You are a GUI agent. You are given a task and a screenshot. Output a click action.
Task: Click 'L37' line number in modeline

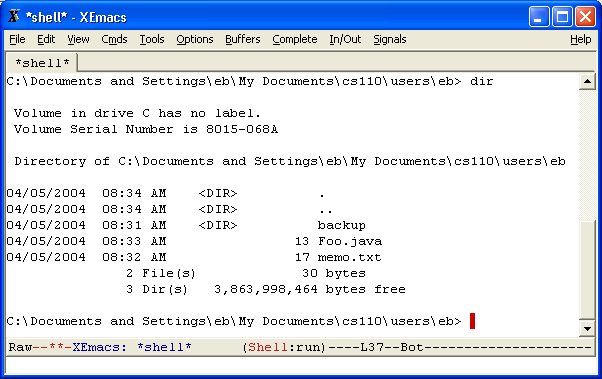pos(372,347)
